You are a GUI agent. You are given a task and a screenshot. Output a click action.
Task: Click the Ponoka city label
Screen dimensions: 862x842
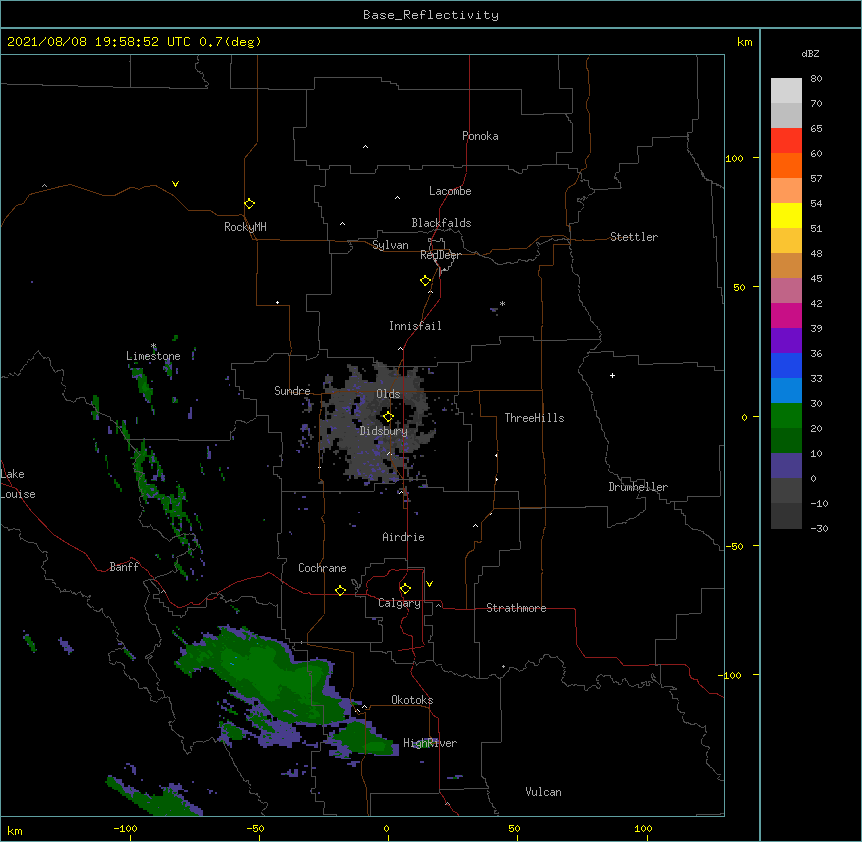[480, 136]
